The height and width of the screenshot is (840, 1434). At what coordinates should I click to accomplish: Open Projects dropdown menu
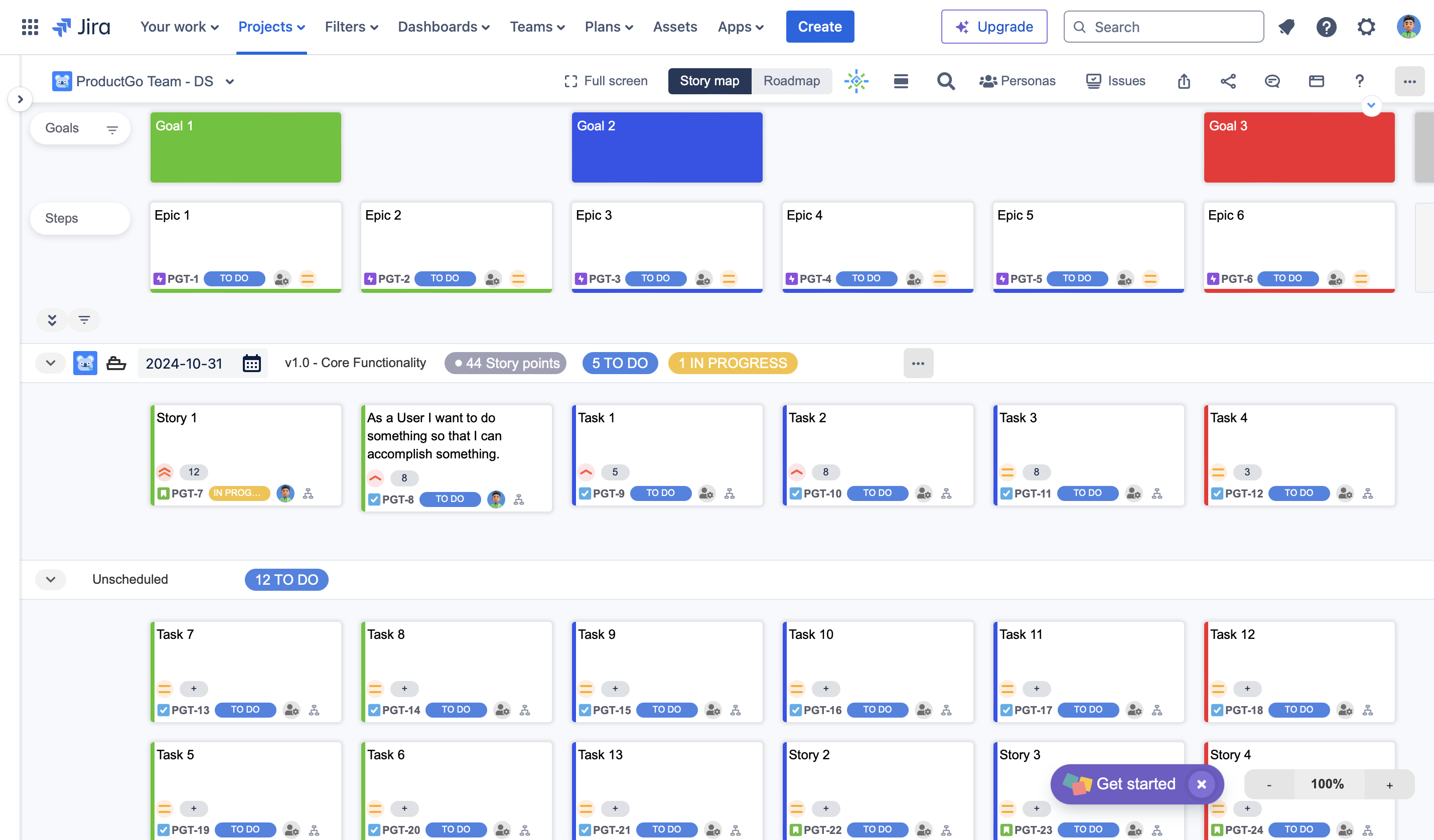pos(271,27)
